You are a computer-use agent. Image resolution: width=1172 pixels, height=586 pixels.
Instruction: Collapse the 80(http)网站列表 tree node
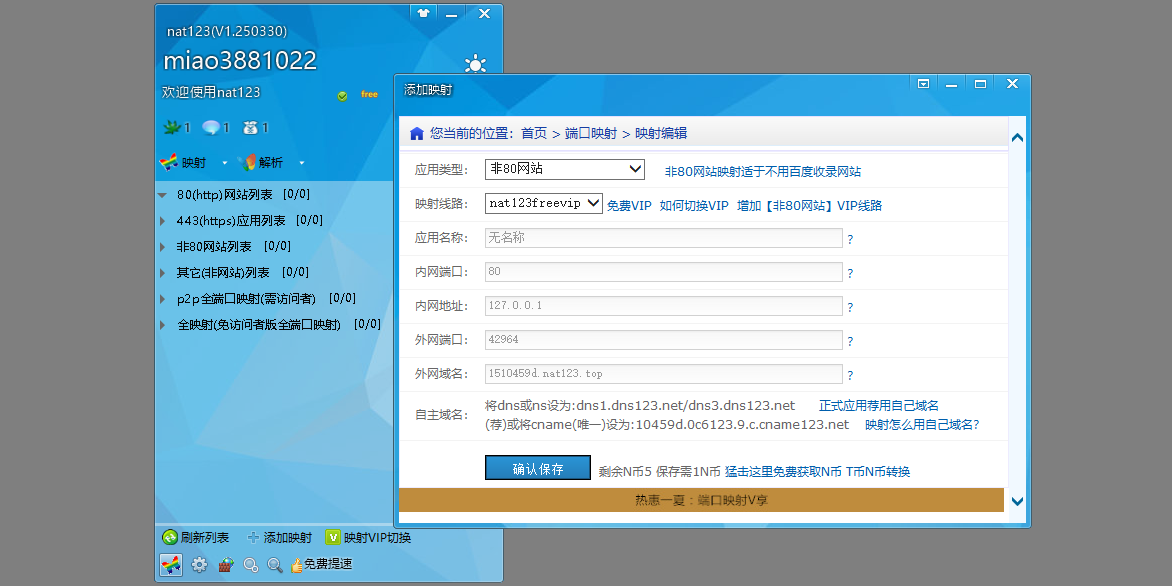(x=162, y=195)
